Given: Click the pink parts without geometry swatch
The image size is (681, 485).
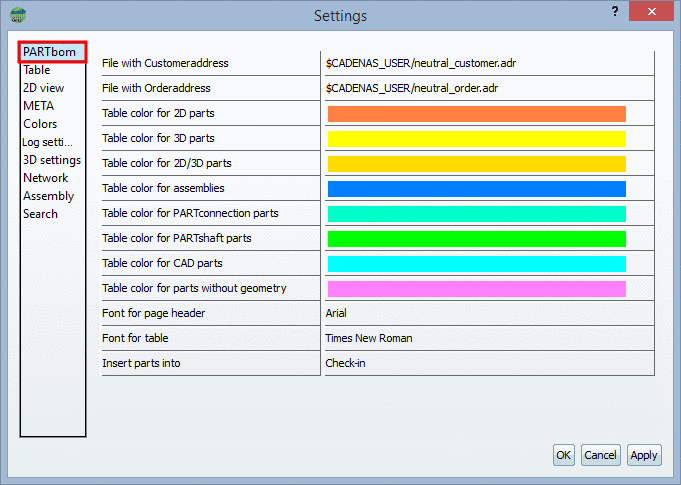Looking at the screenshot, I should pos(476,289).
